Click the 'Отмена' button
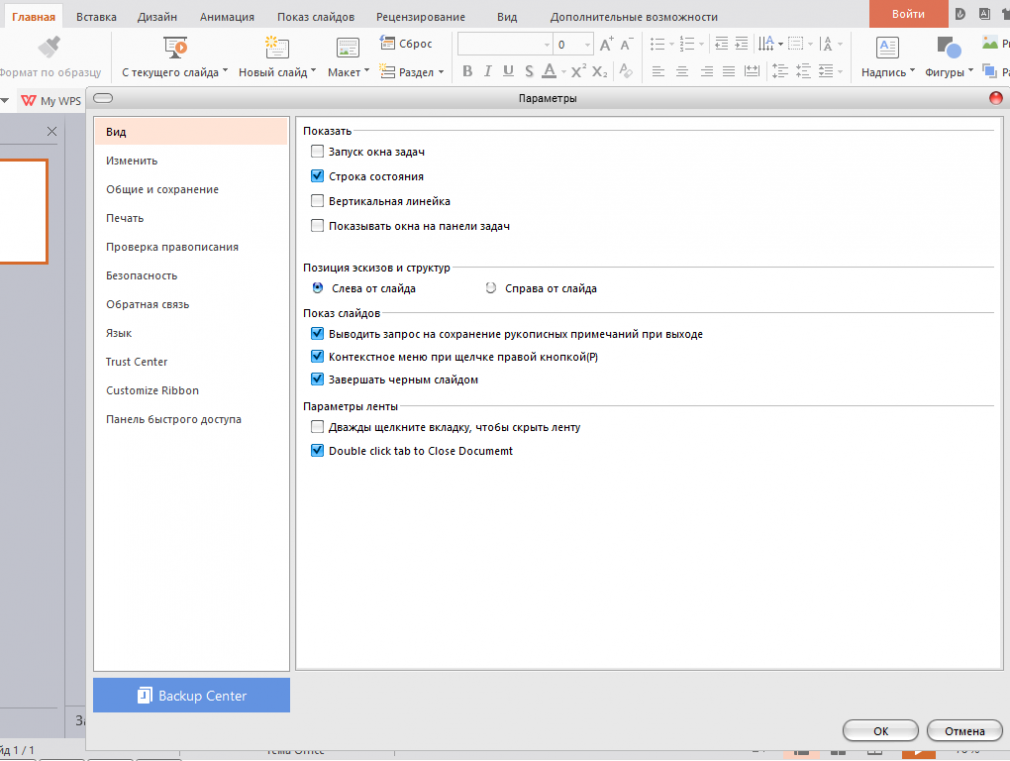The image size is (1010, 761). click(964, 731)
